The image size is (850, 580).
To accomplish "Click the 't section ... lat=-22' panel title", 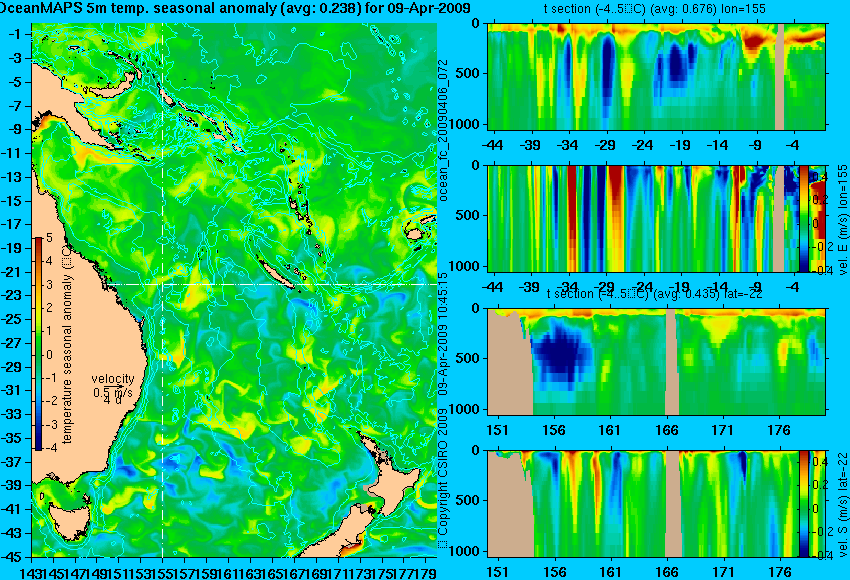I will point(655,294).
